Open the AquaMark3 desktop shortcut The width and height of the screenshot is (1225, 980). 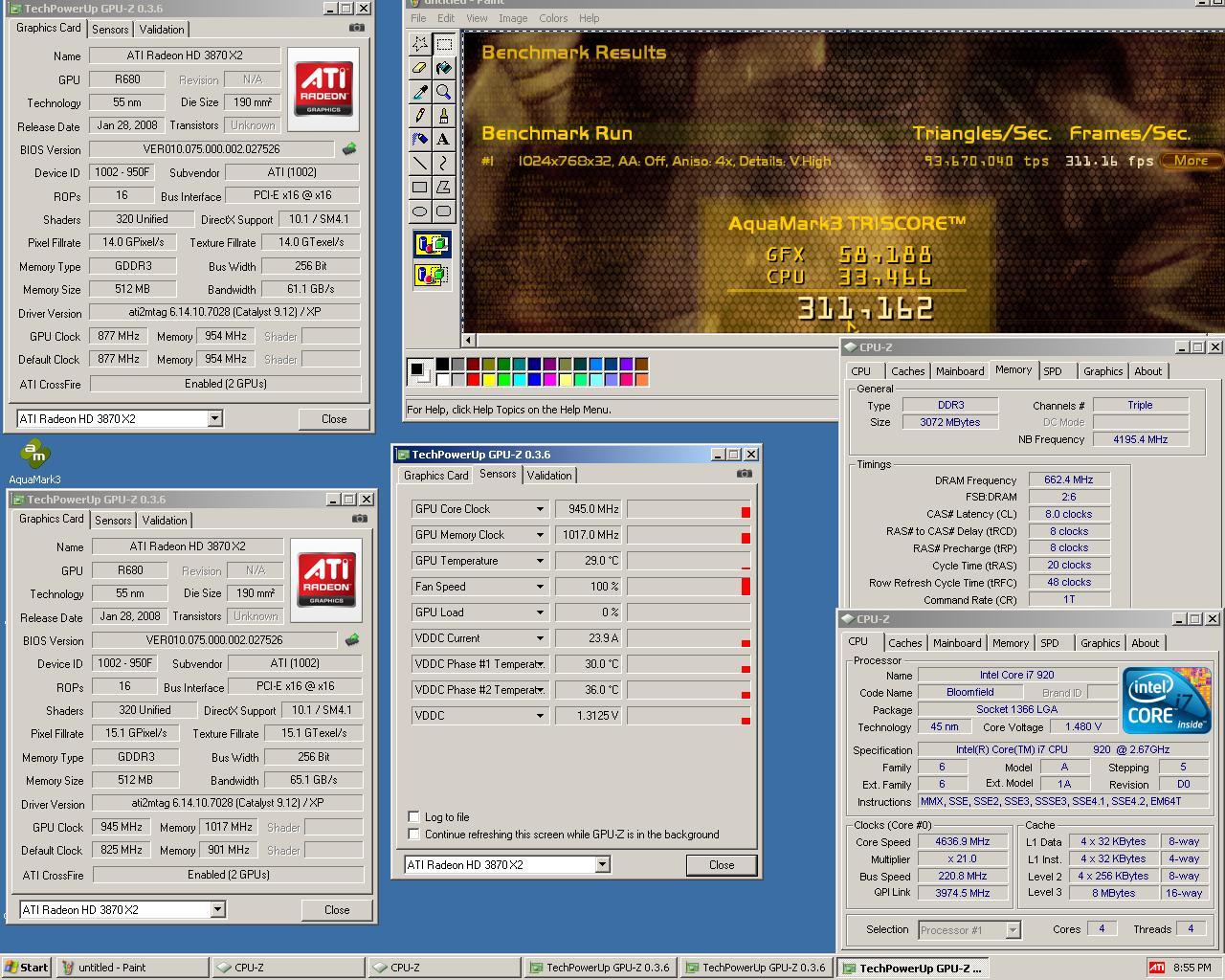(x=34, y=461)
